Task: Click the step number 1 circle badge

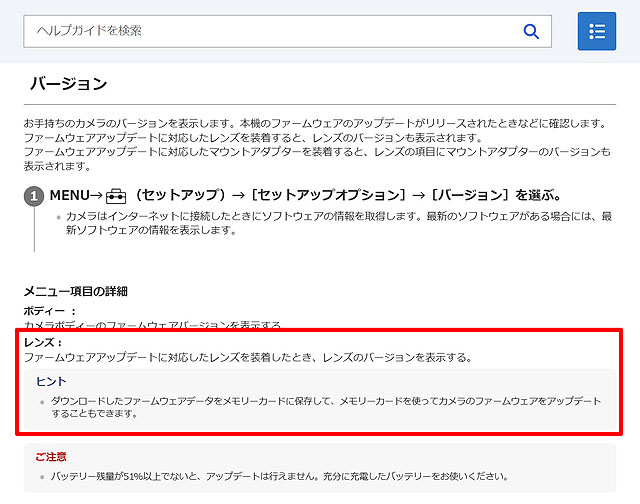Action: [x=34, y=196]
